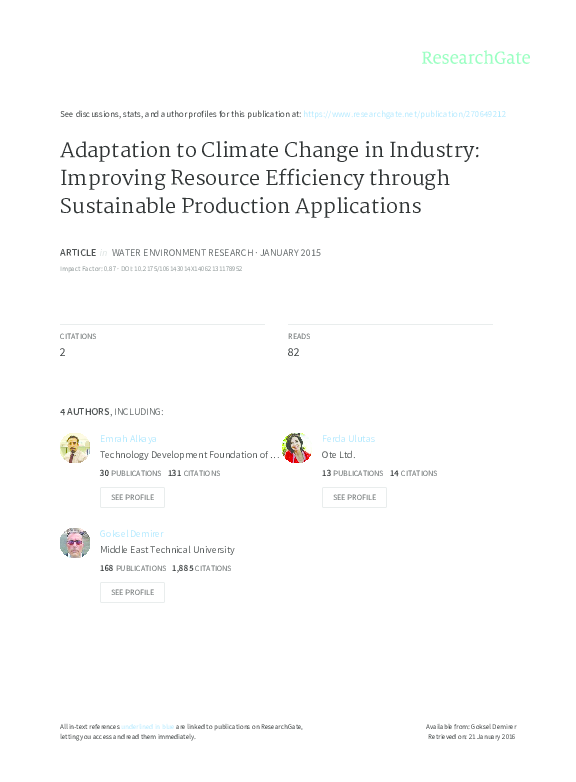Open Goksel Demirer's author name link
The image size is (576, 782).
point(132,534)
